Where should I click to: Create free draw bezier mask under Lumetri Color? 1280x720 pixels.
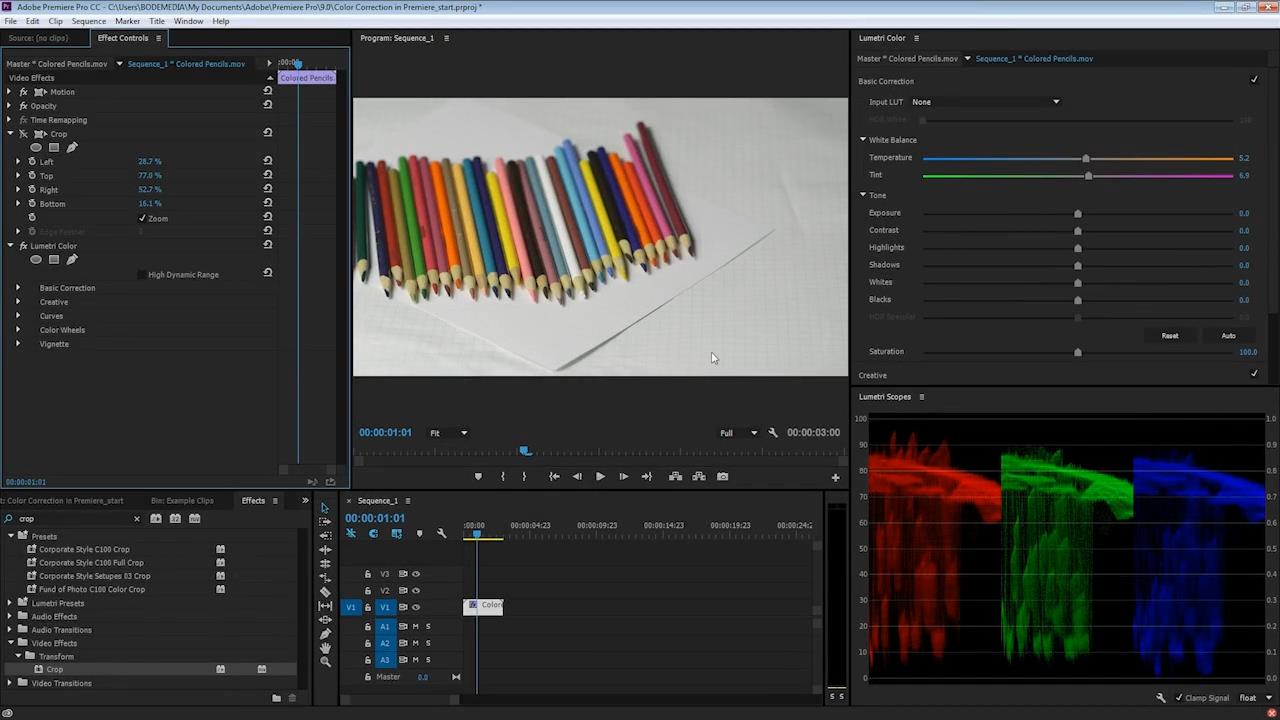(72, 260)
